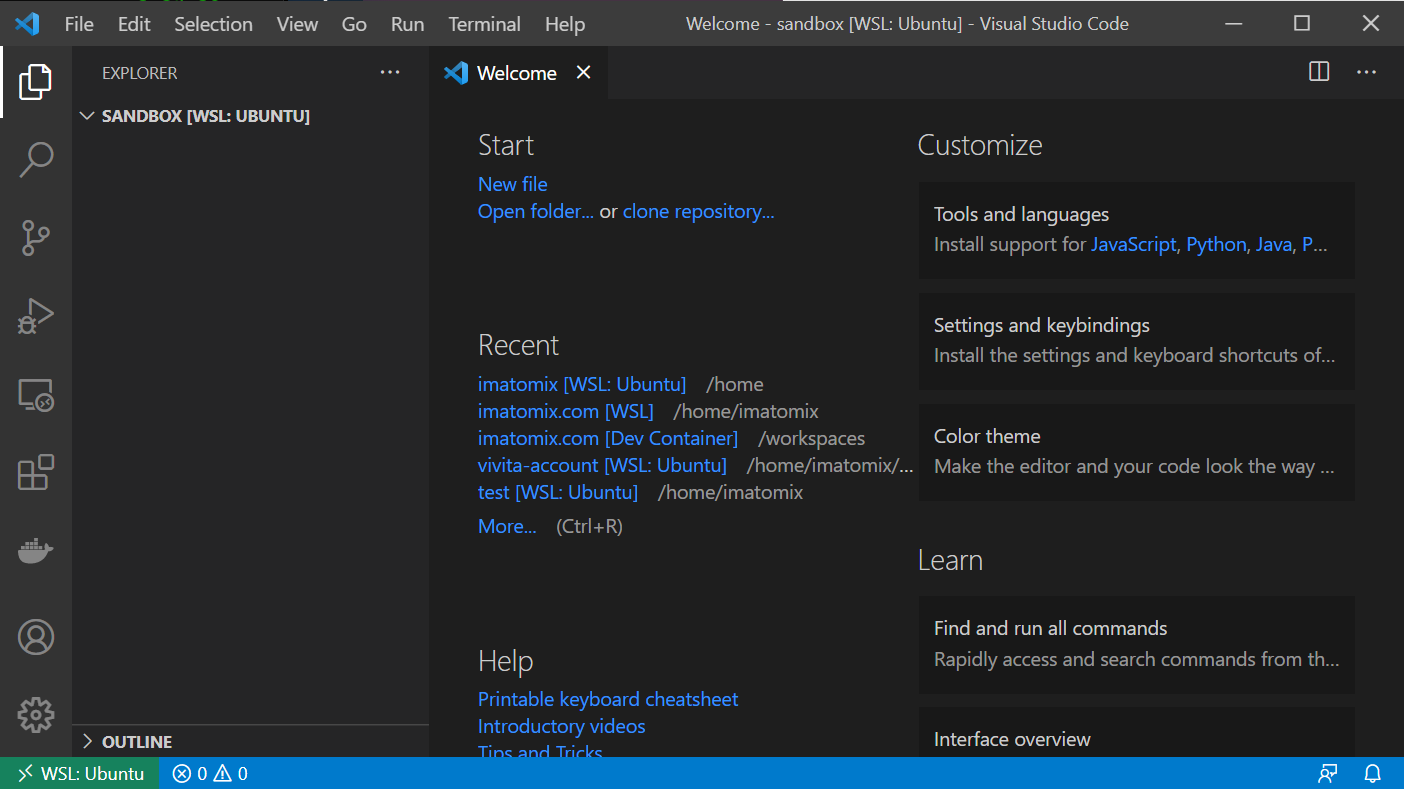Screen dimensions: 1404x789
Task: Open the Remote Explorer icon
Action: pos(36,395)
